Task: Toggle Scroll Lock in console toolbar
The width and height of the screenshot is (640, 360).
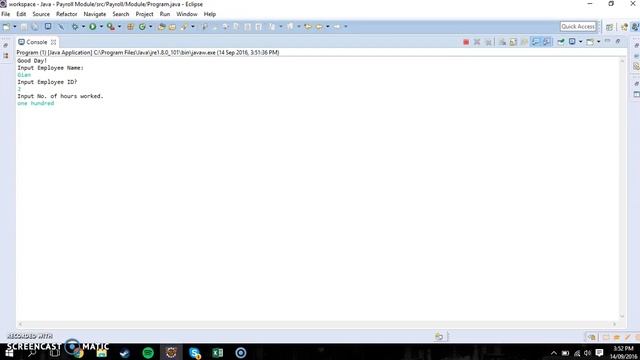Action: [513, 42]
